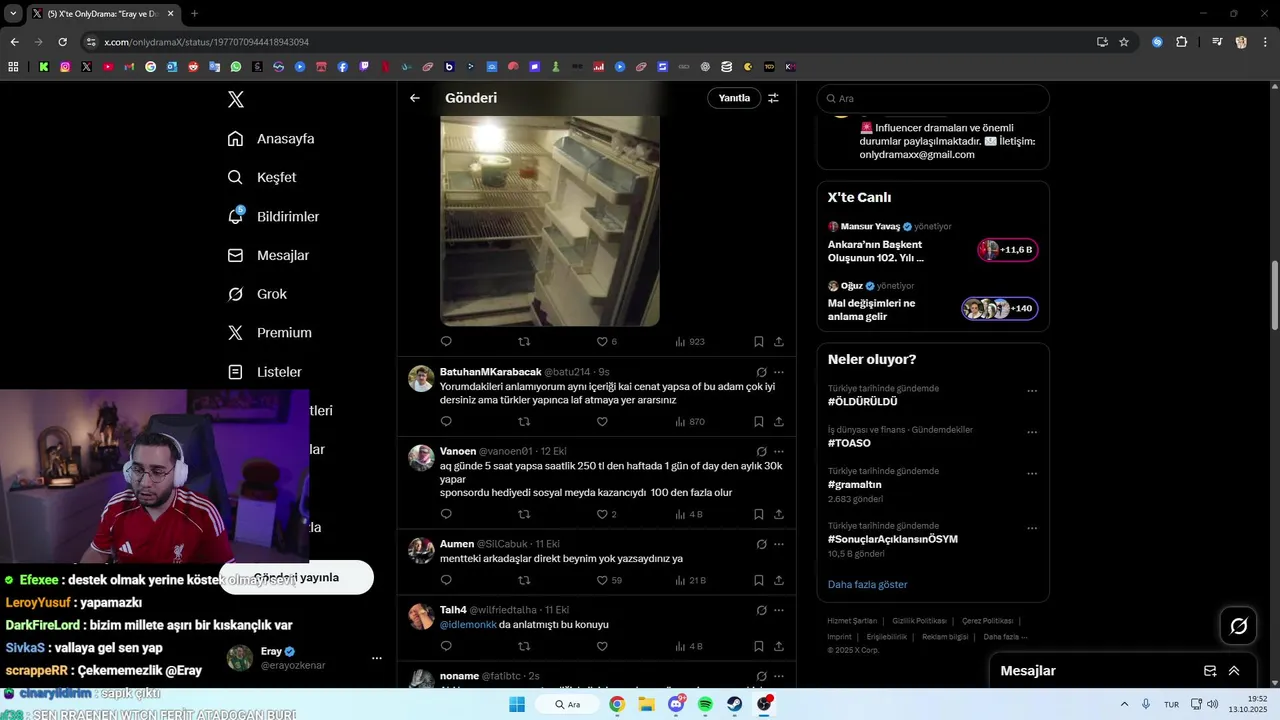Open the Grok floating button
The width and height of the screenshot is (1280, 720).
(1239, 626)
